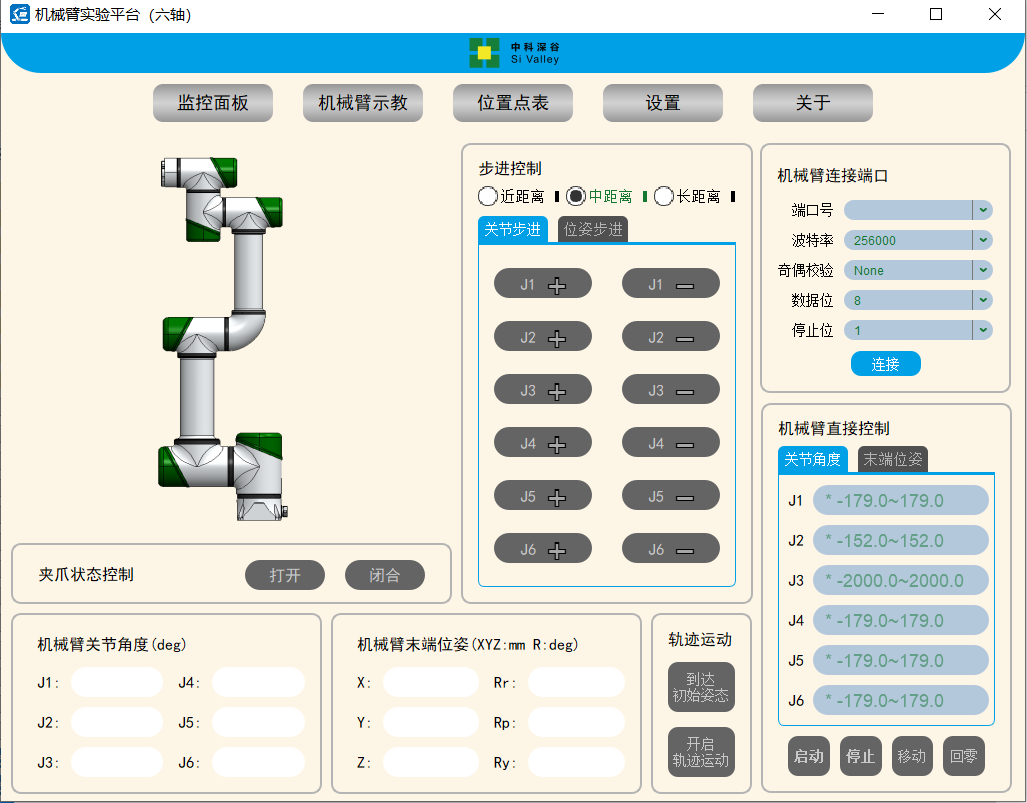Click the J3 minus step button

tap(671, 390)
